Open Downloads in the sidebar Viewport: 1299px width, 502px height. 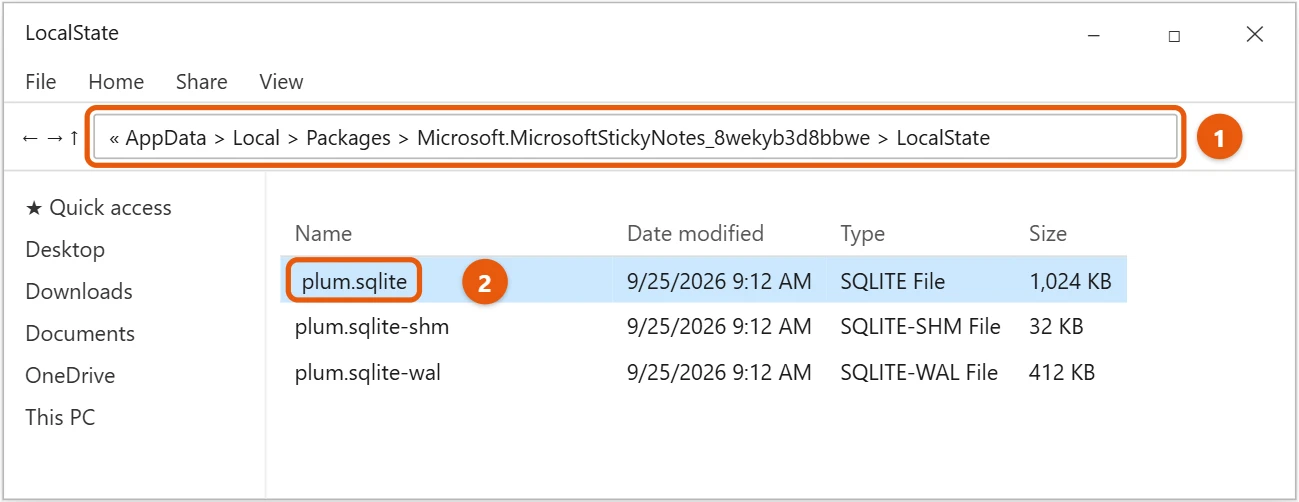pyautogui.click(x=79, y=292)
